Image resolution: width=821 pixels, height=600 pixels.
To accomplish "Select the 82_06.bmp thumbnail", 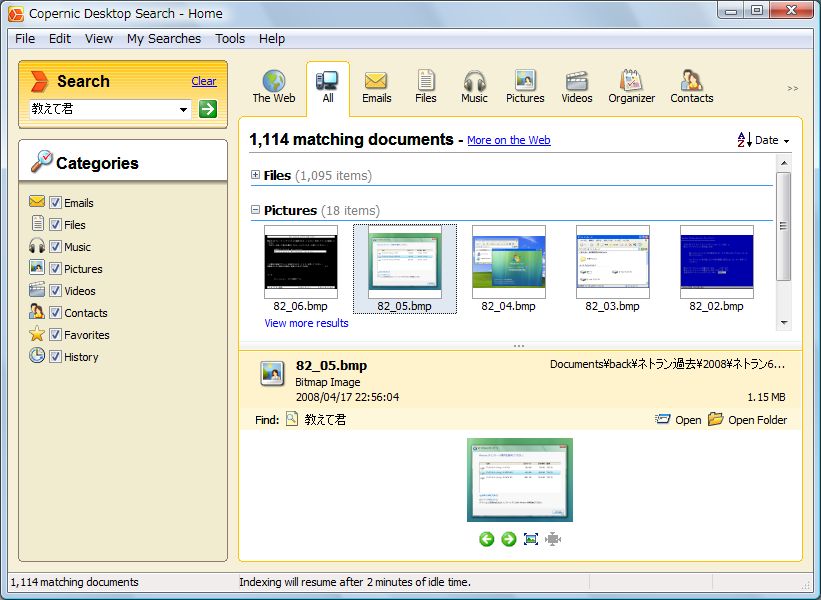I will [301, 269].
